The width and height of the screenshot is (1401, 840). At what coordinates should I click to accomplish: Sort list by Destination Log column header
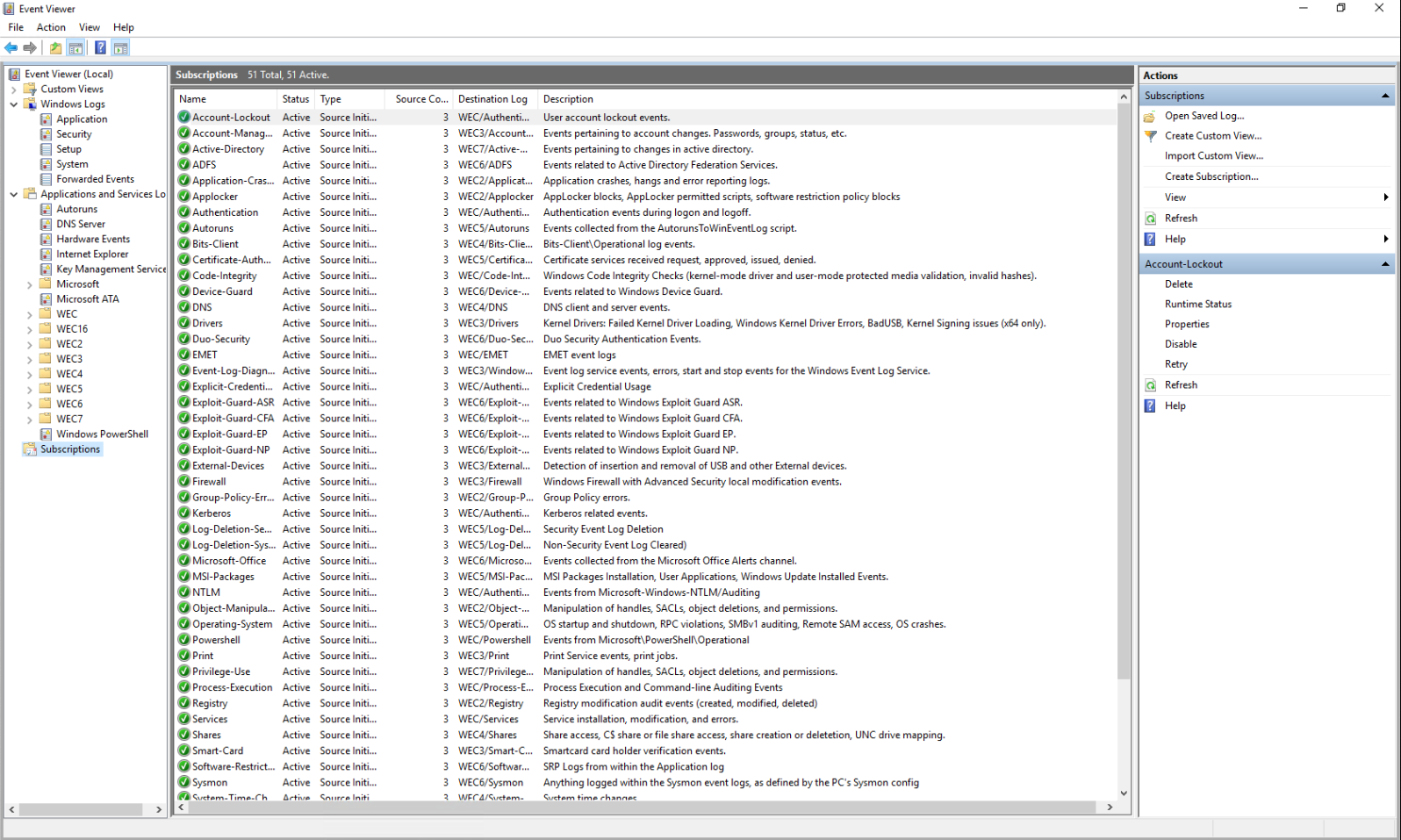492,99
